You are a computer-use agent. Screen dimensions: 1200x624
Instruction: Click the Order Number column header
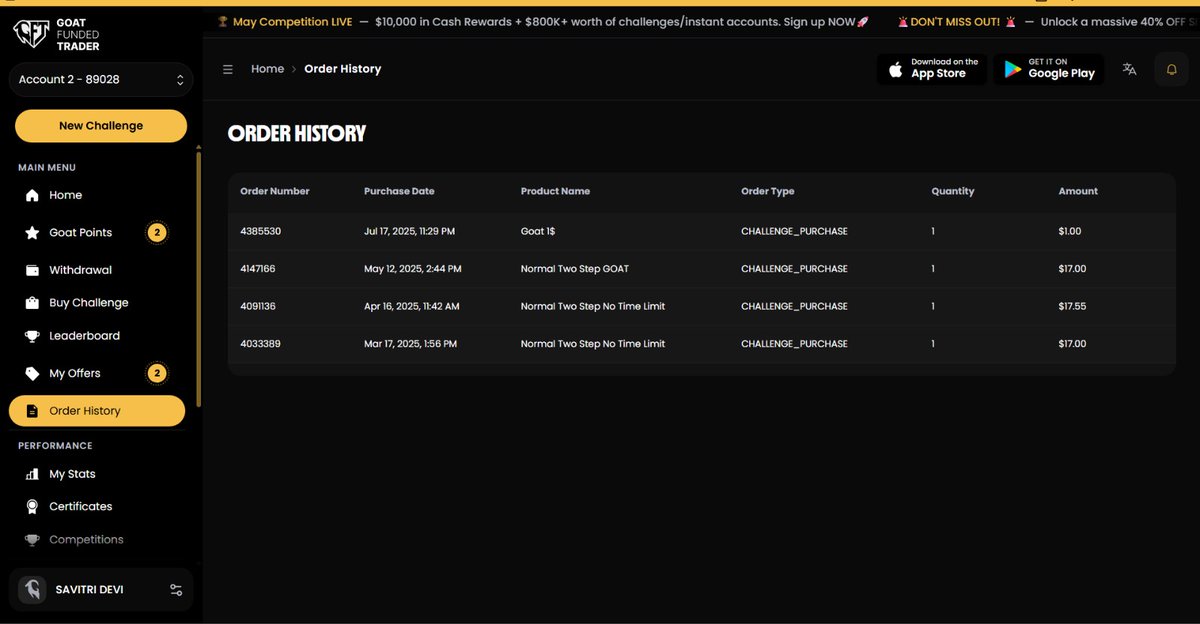coord(275,191)
